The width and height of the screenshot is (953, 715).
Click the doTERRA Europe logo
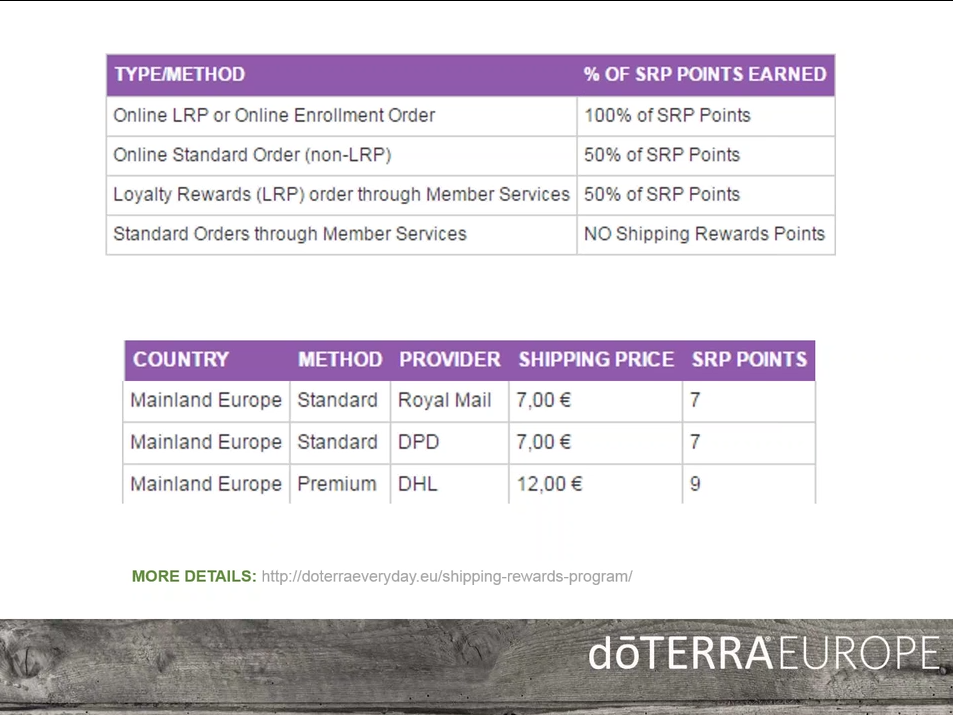pos(764,653)
